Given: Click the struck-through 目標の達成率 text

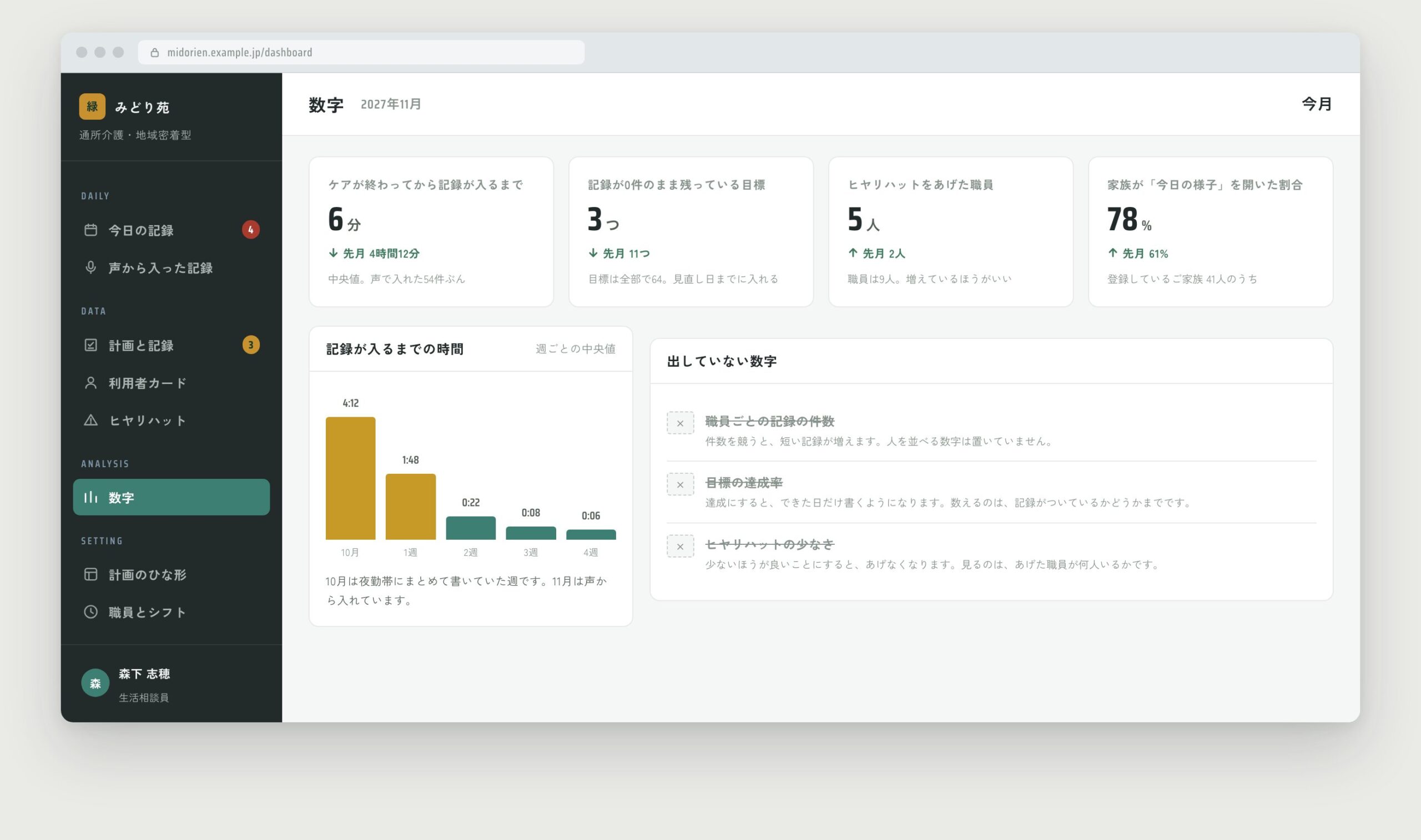Looking at the screenshot, I should coord(743,483).
